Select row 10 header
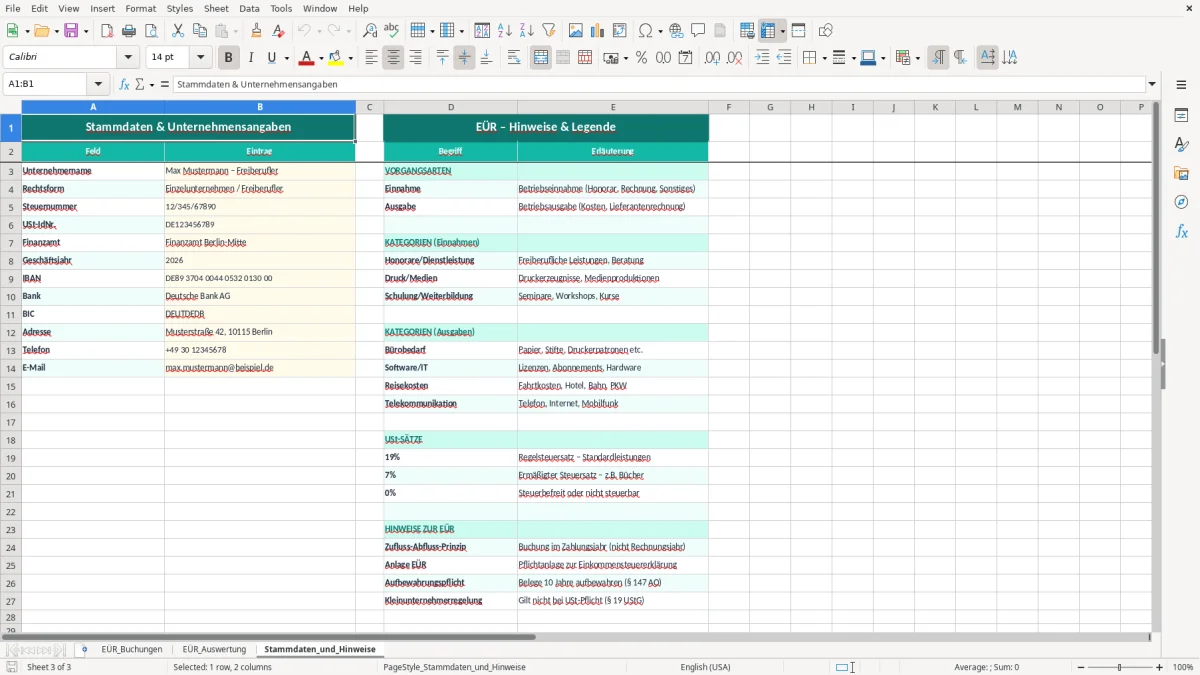 tap(11, 296)
